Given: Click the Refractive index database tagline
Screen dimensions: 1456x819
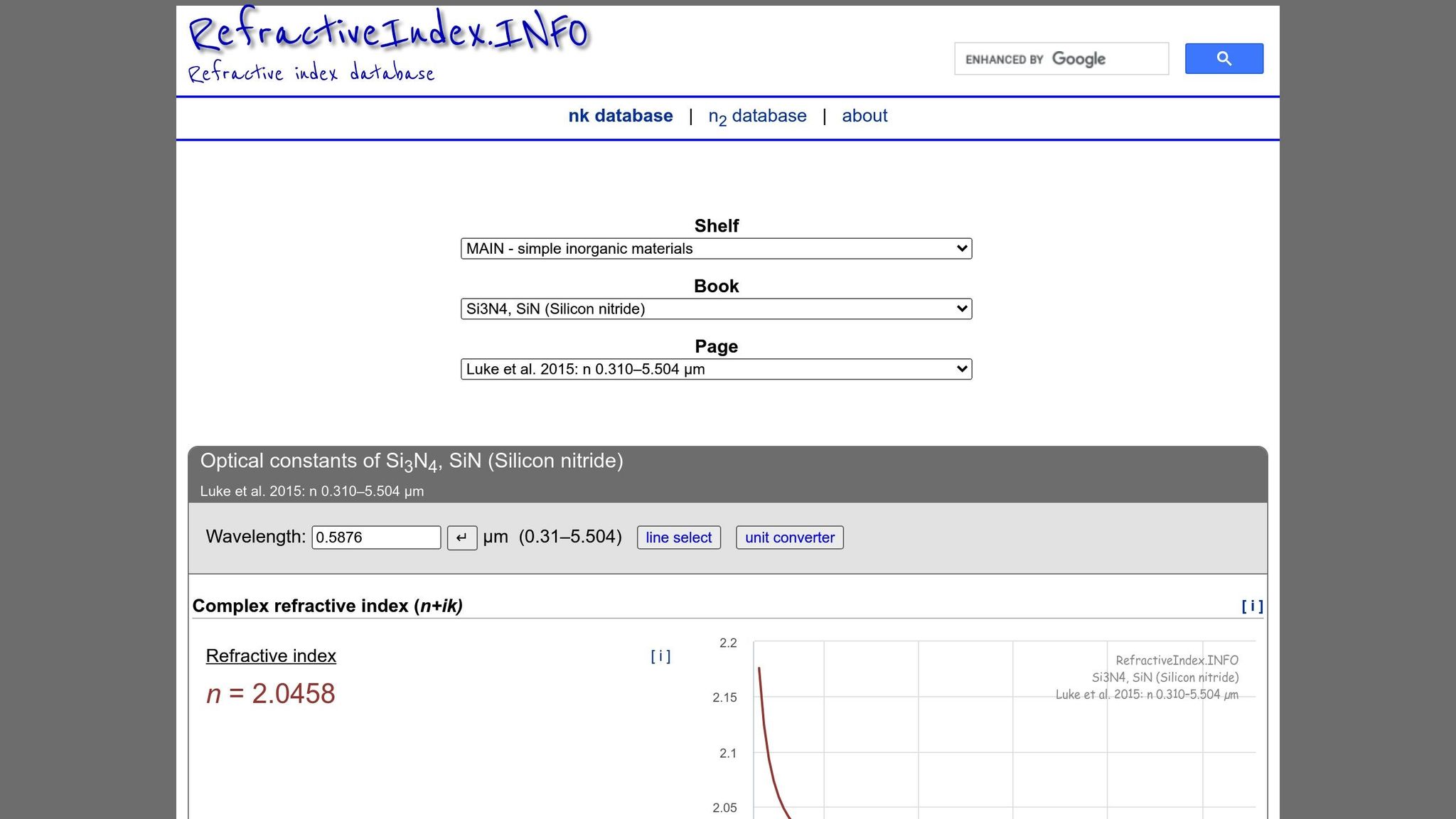Looking at the screenshot, I should (x=311, y=73).
